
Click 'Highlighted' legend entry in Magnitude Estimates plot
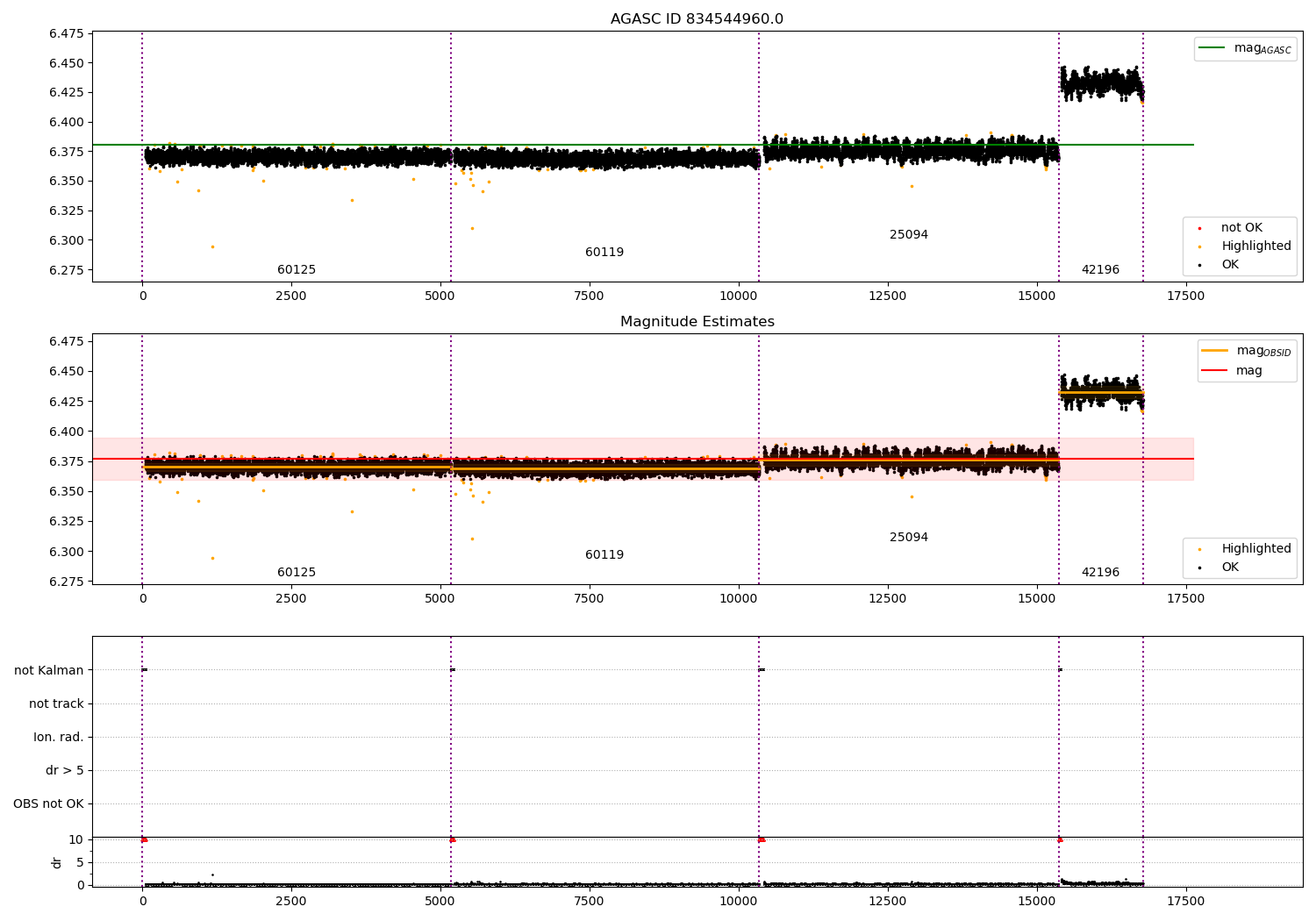click(1245, 549)
